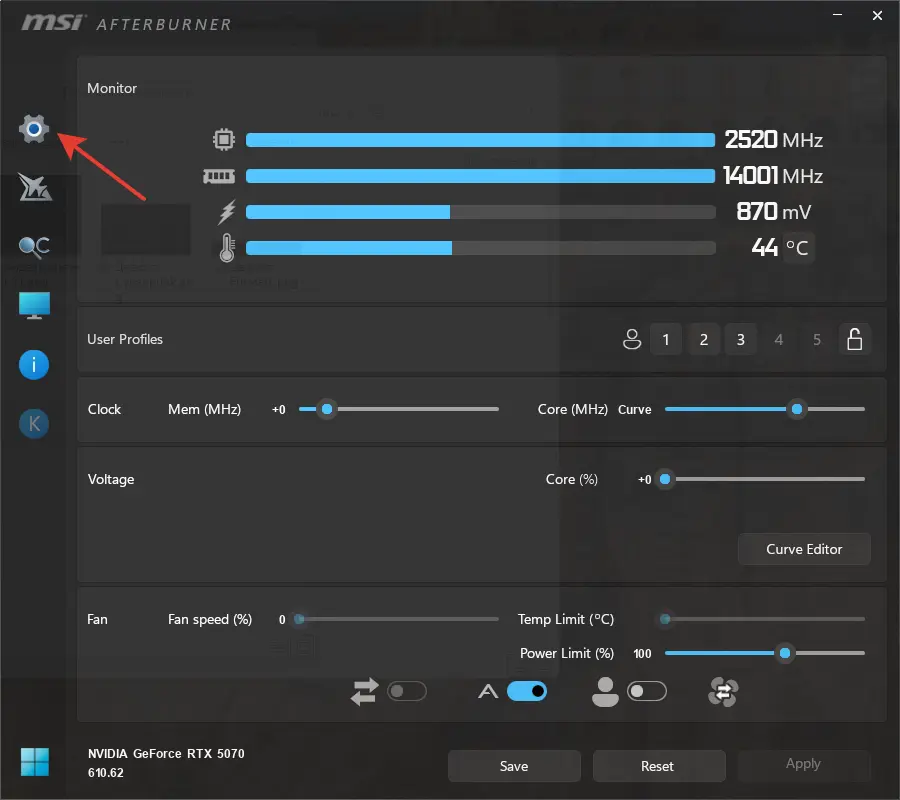Click the temperature thermometer icon
The height and width of the screenshot is (800, 900).
click(x=227, y=248)
